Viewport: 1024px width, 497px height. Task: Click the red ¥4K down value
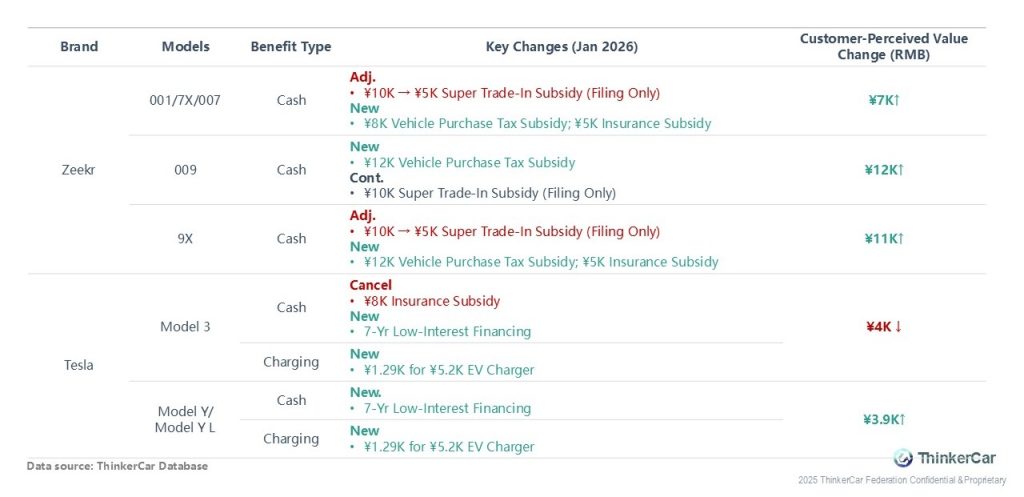884,326
